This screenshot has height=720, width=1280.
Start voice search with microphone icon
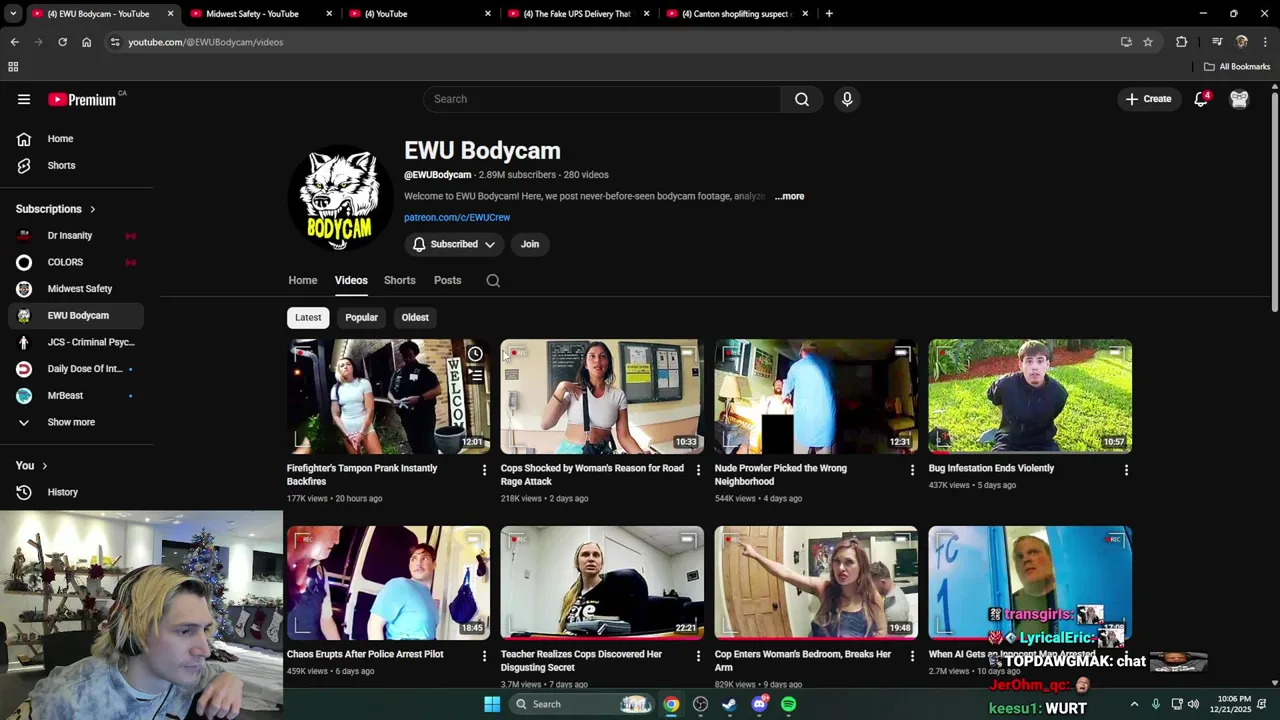pyautogui.click(x=847, y=99)
